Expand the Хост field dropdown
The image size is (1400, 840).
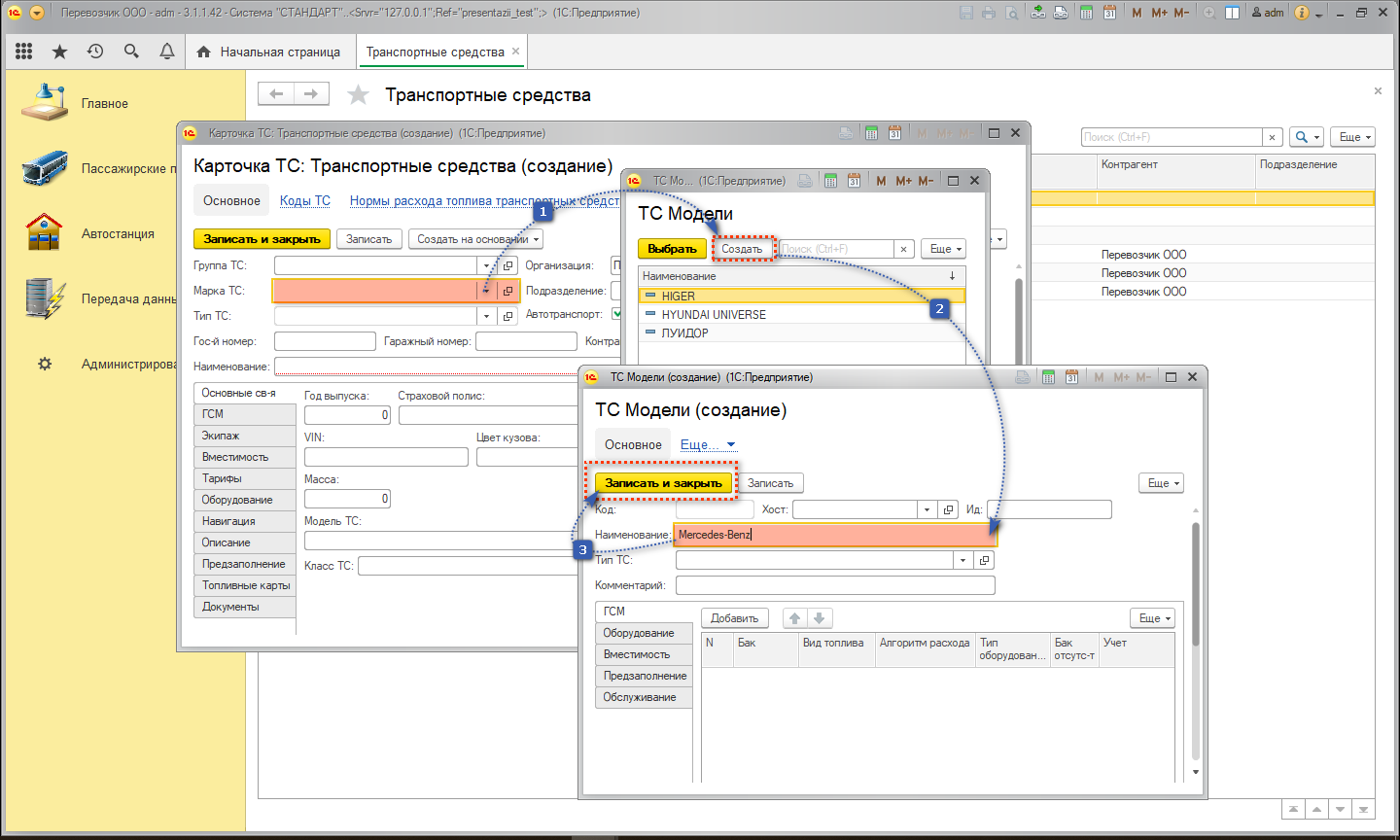coord(927,509)
